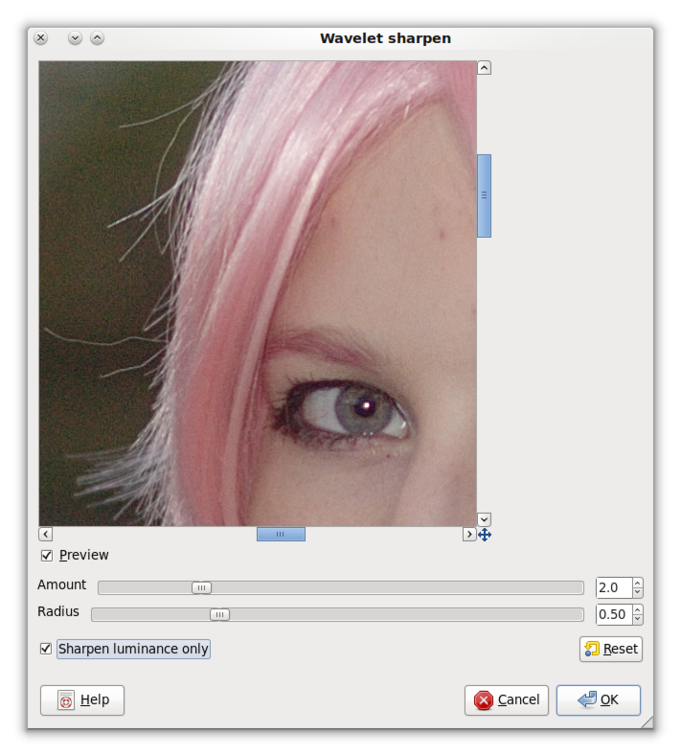Click the horizontal preview scrollbar thumb
Viewport: 681px width, 756px height.
tap(281, 534)
